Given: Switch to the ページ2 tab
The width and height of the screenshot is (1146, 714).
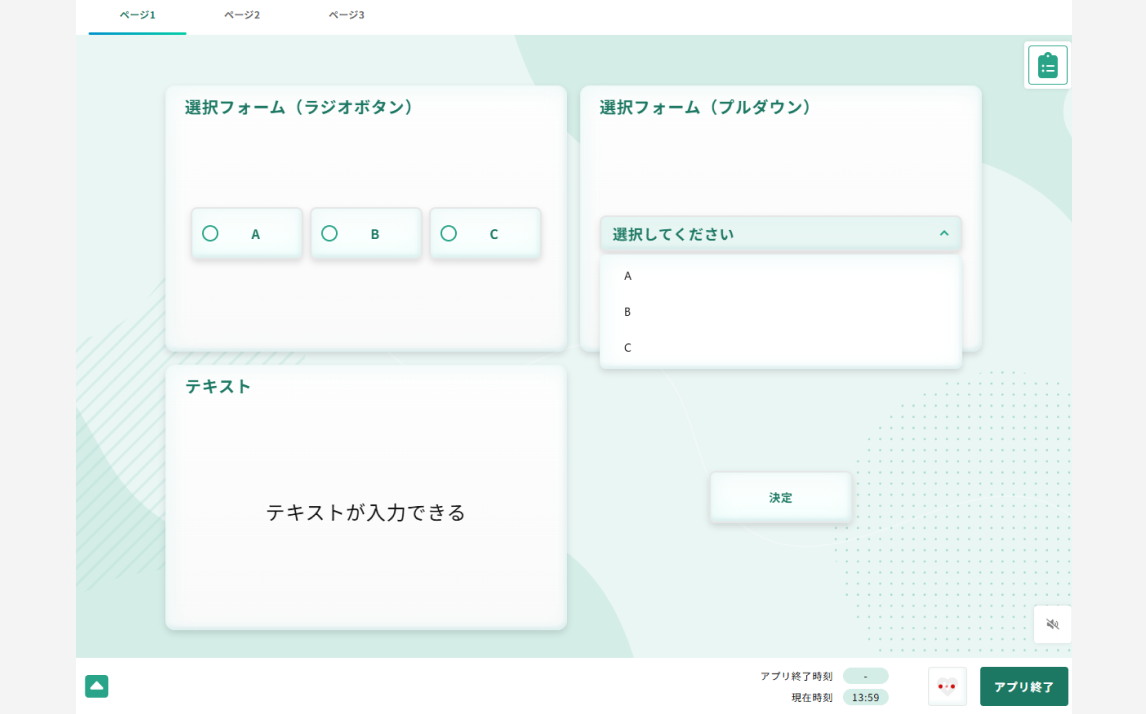Looking at the screenshot, I should click(242, 15).
